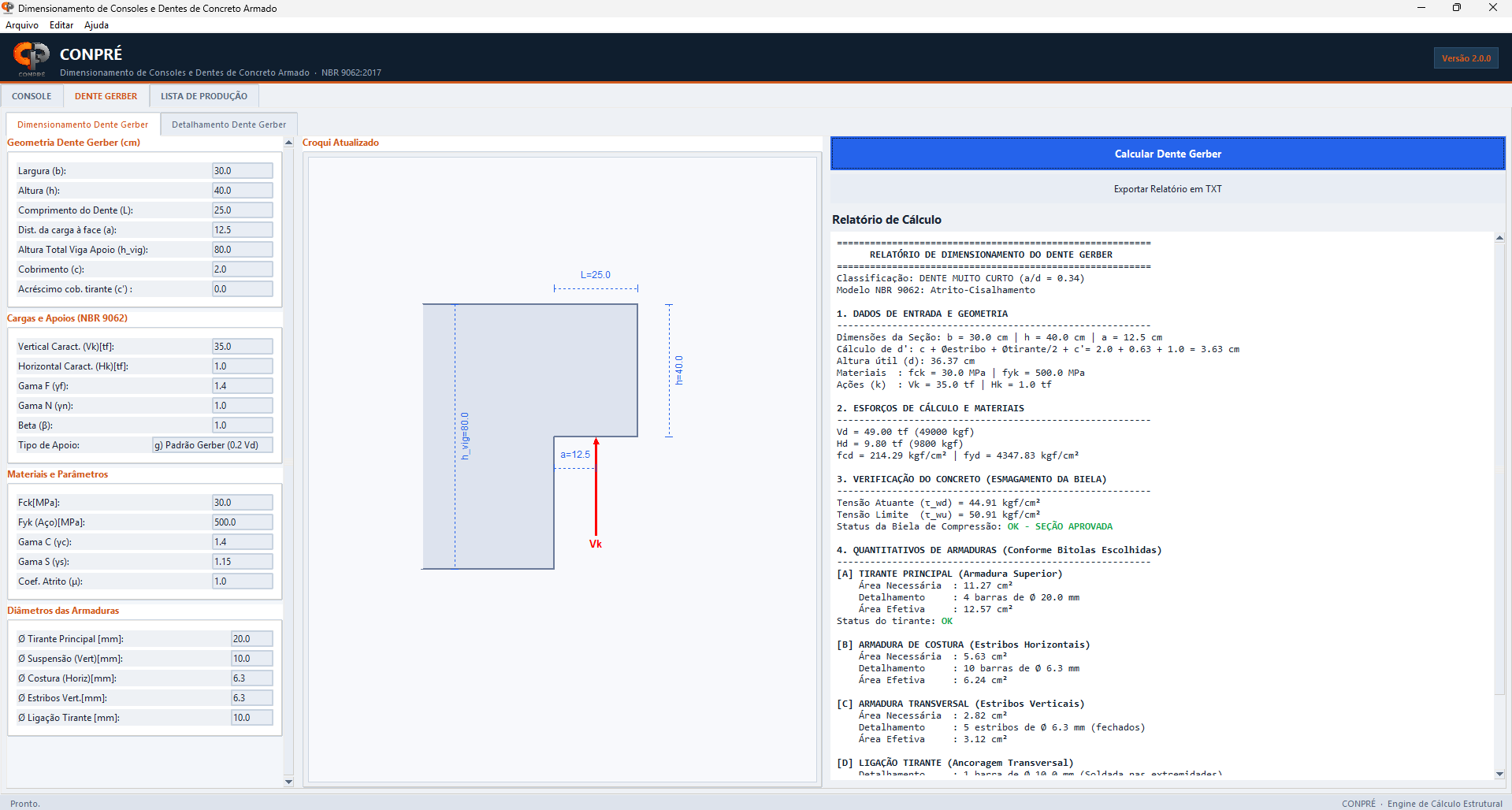Click the Relatório de Cálculo heading
The height and width of the screenshot is (810, 1512).
coord(886,220)
